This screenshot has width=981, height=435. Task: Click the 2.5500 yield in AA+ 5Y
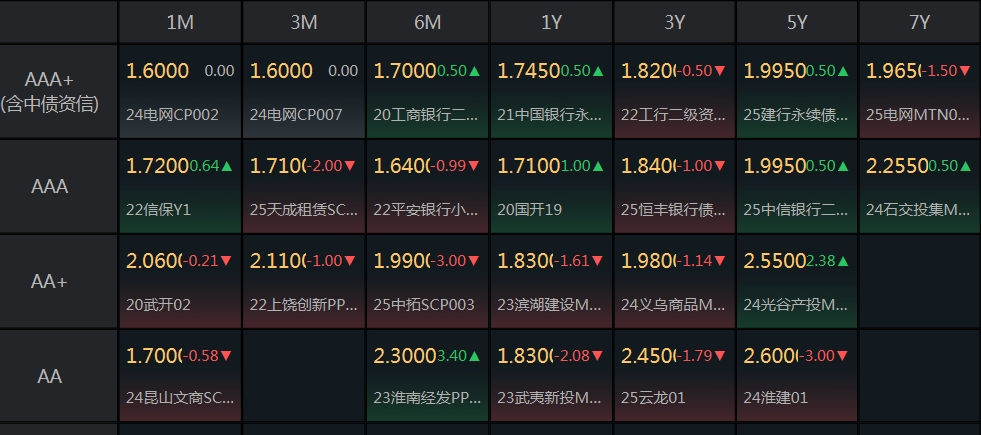coord(774,260)
